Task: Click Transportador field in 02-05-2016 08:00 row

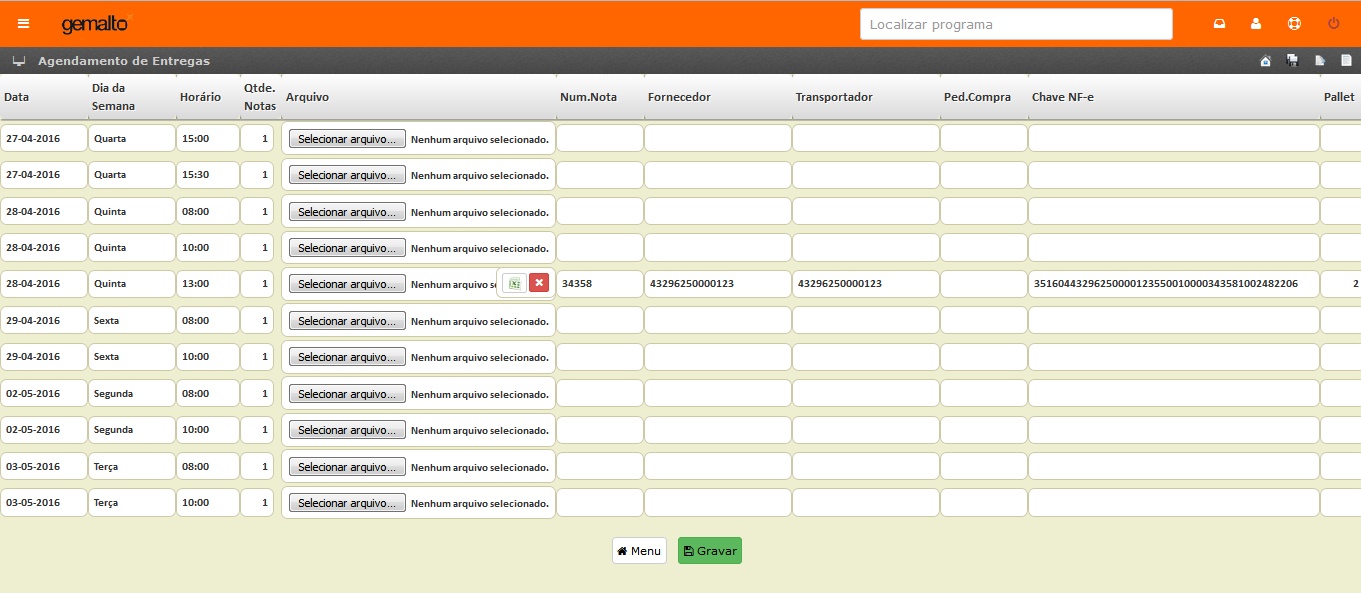Action: (x=865, y=394)
